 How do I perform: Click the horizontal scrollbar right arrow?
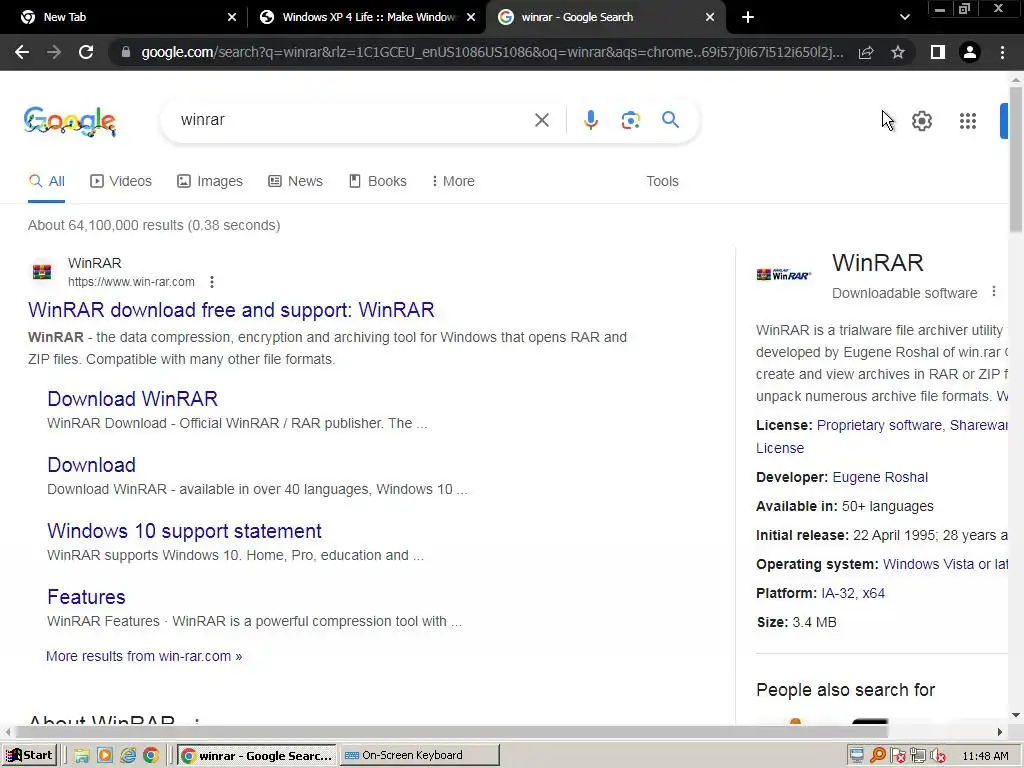[1000, 732]
